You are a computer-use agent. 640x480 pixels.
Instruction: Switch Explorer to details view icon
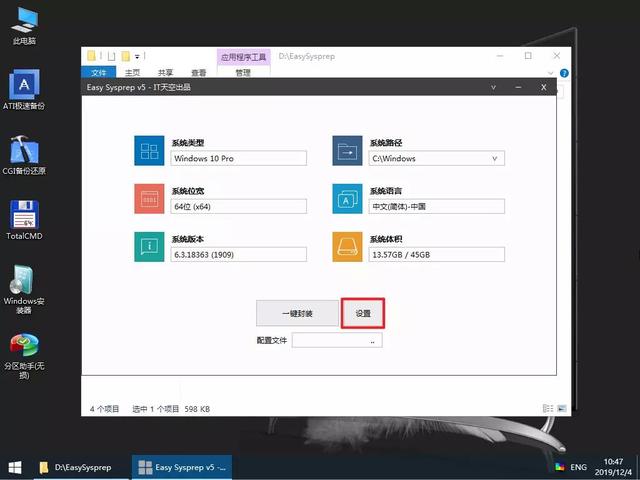(x=548, y=408)
